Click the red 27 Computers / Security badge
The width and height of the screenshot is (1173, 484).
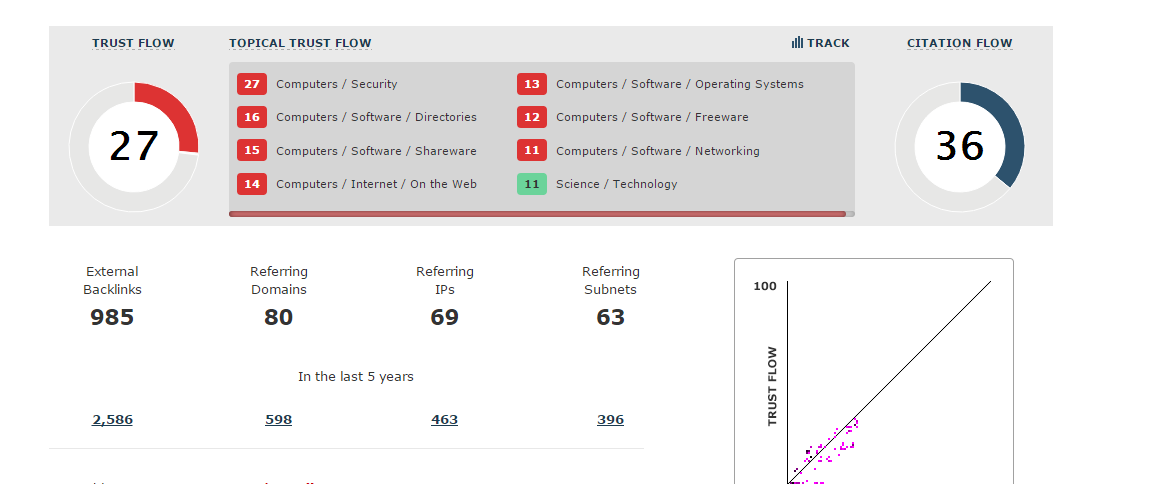click(x=252, y=84)
